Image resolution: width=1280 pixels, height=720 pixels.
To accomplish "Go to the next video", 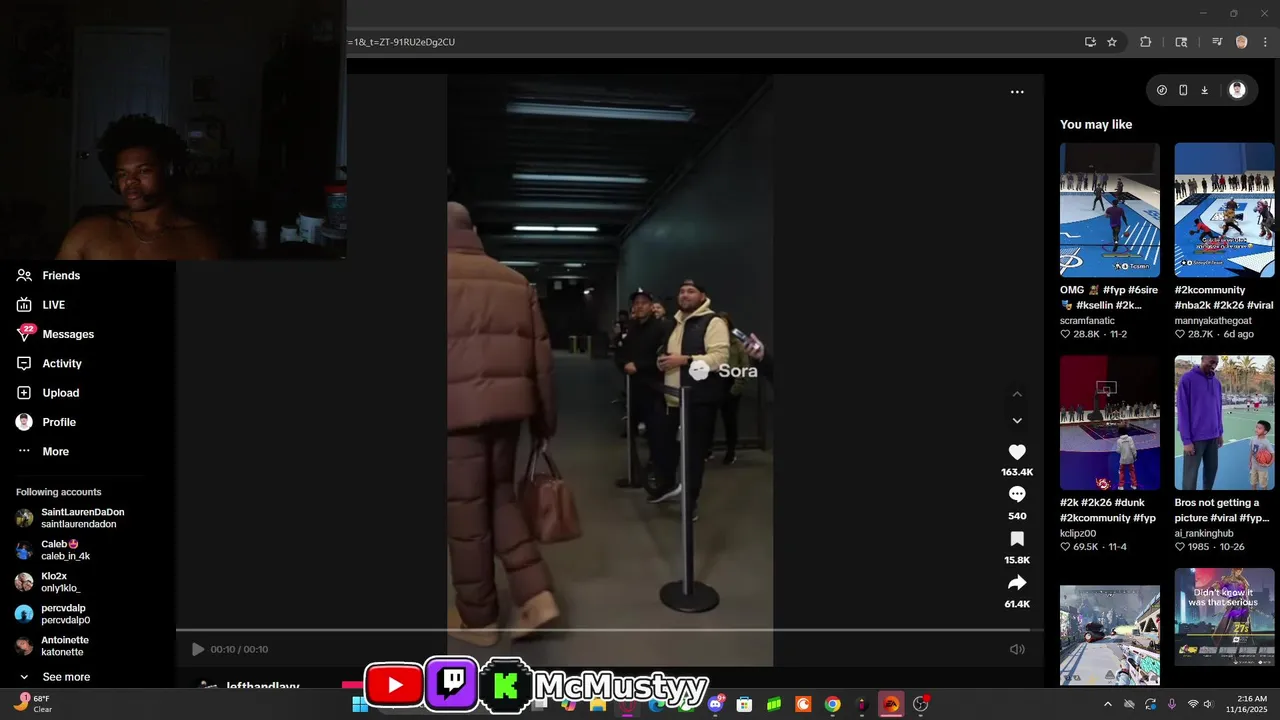I will 1017,421.
